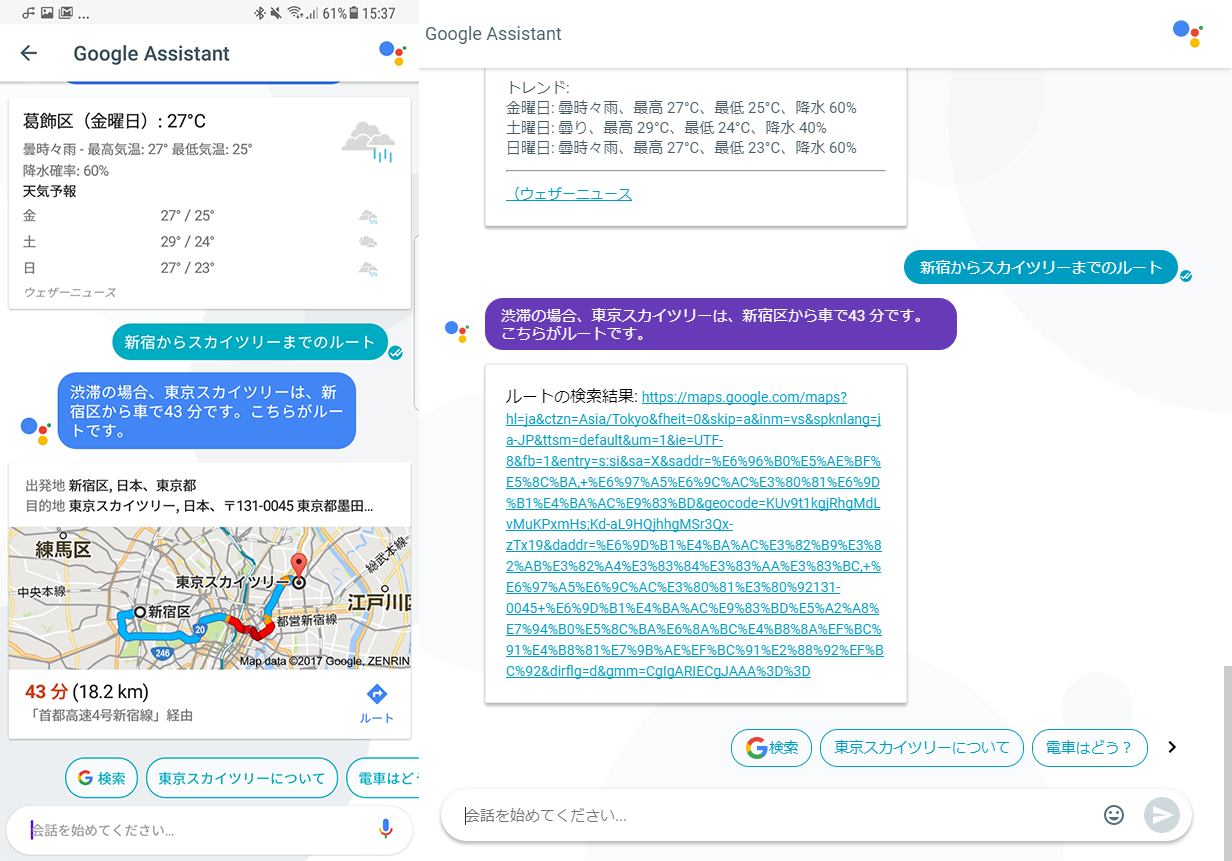The width and height of the screenshot is (1232, 861).
Task: Click the send button in desktop input
Action: click(x=1161, y=815)
